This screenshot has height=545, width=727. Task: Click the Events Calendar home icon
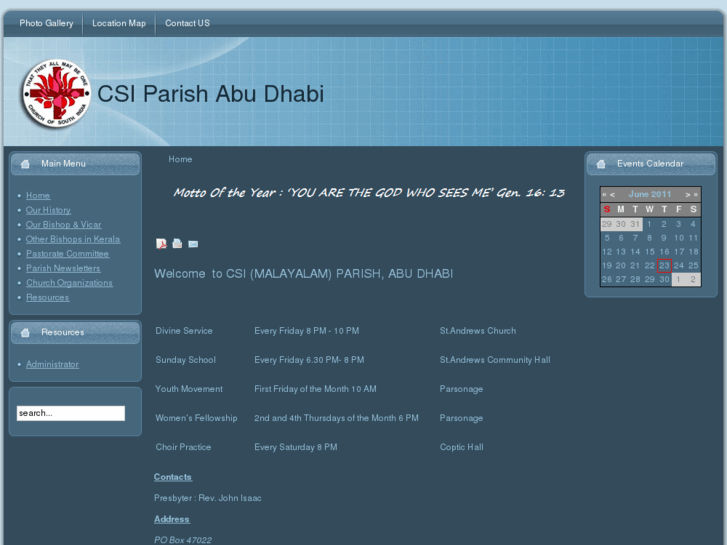(x=601, y=164)
